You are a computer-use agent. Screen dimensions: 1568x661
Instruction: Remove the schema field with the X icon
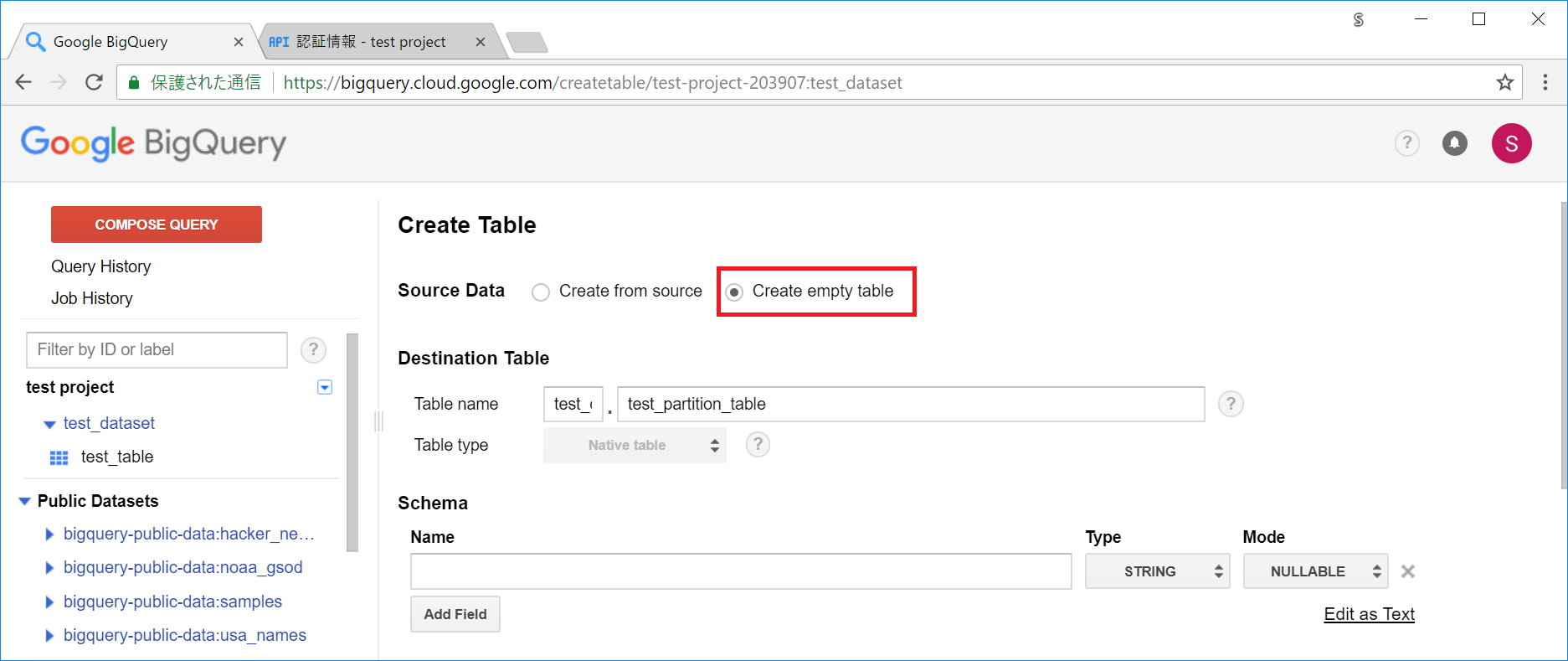[x=1408, y=571]
